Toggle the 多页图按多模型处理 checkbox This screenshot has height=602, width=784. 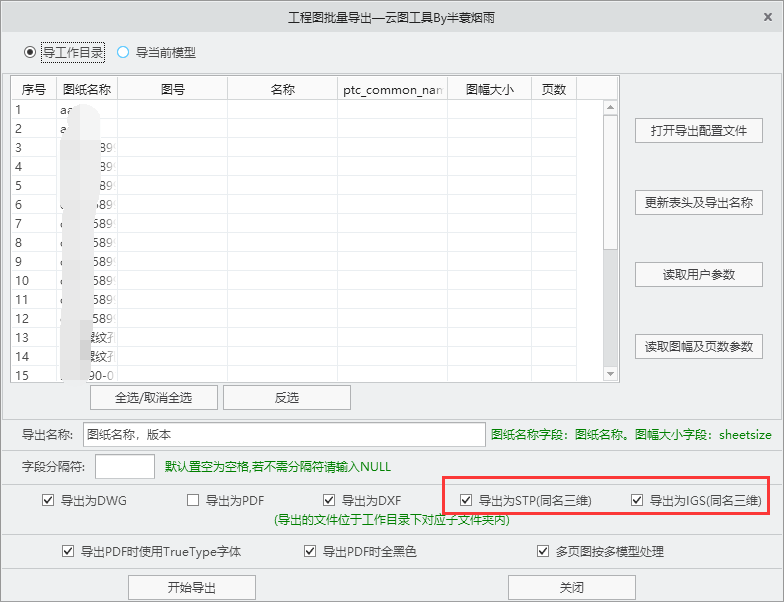click(x=543, y=551)
